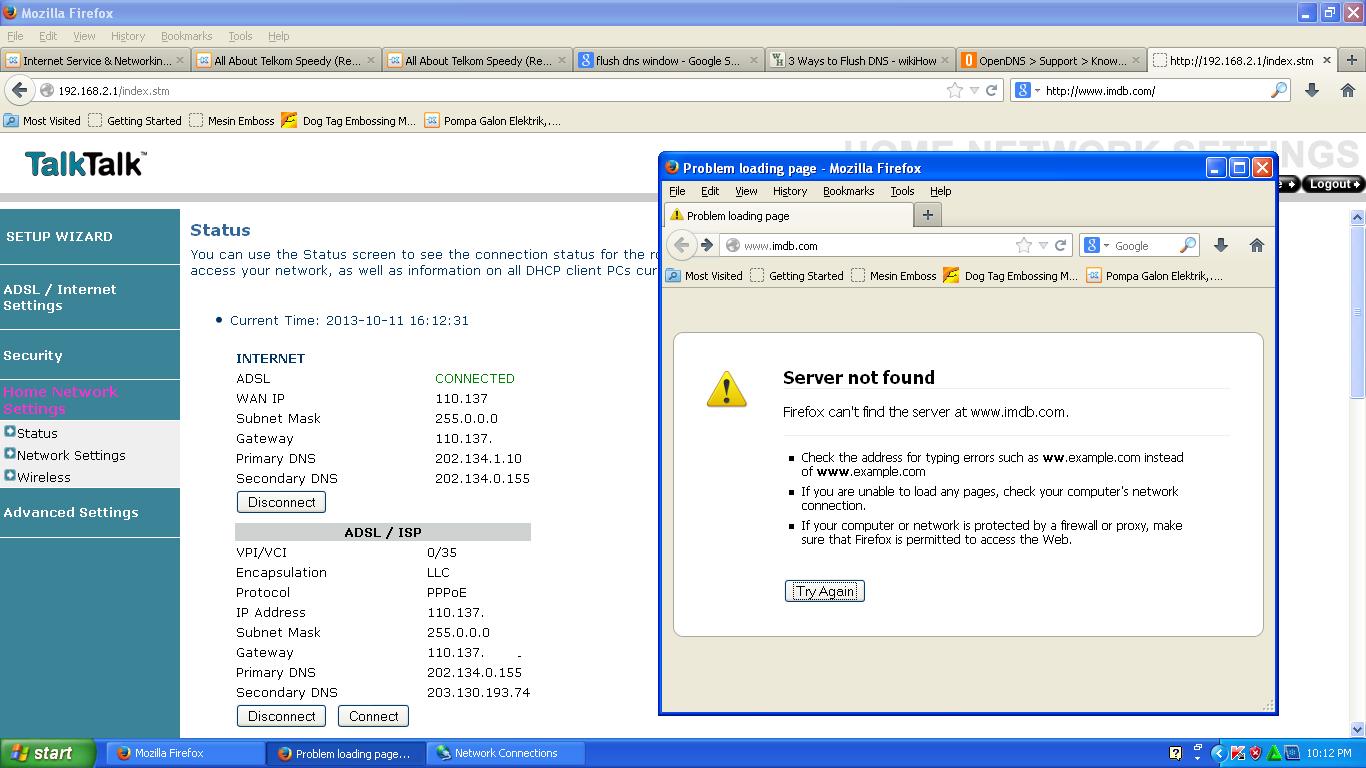Click Disconnect button under ADSL / ISP section

click(x=281, y=716)
